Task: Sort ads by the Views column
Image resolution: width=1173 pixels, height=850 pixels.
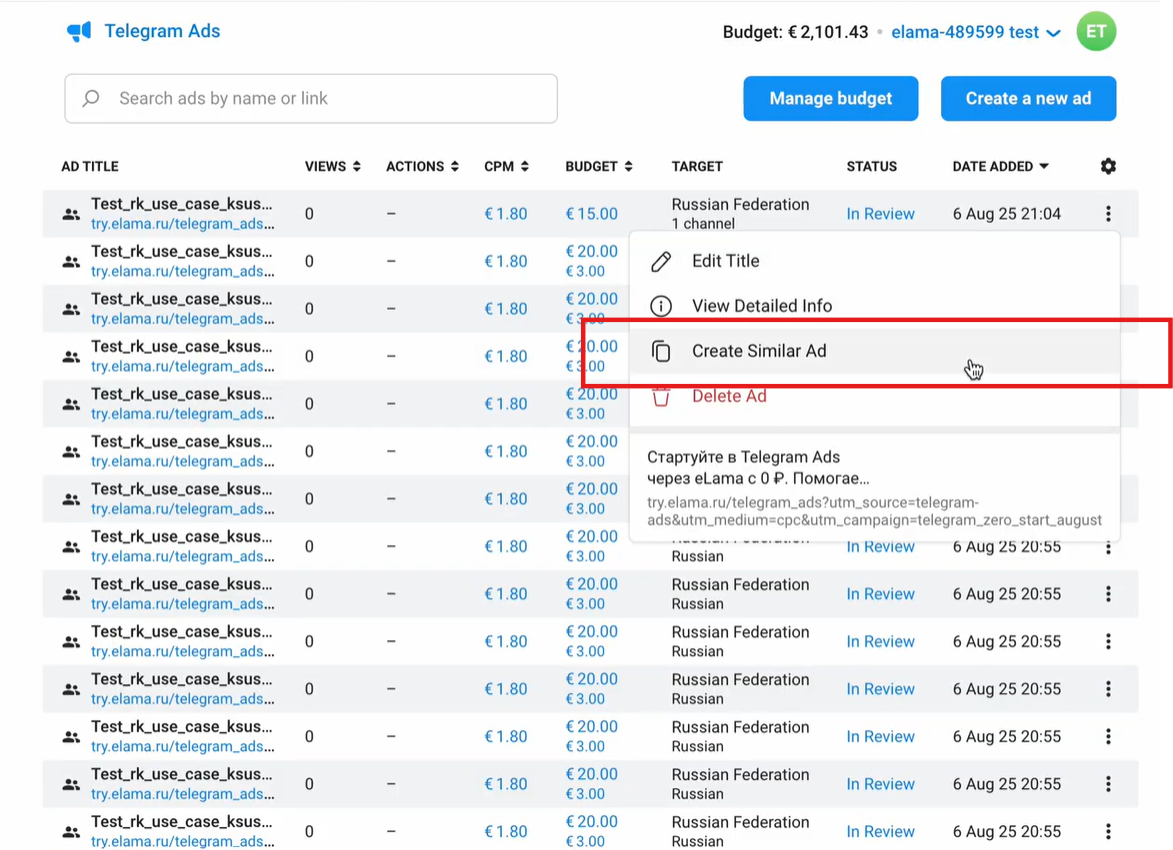Action: [x=332, y=166]
